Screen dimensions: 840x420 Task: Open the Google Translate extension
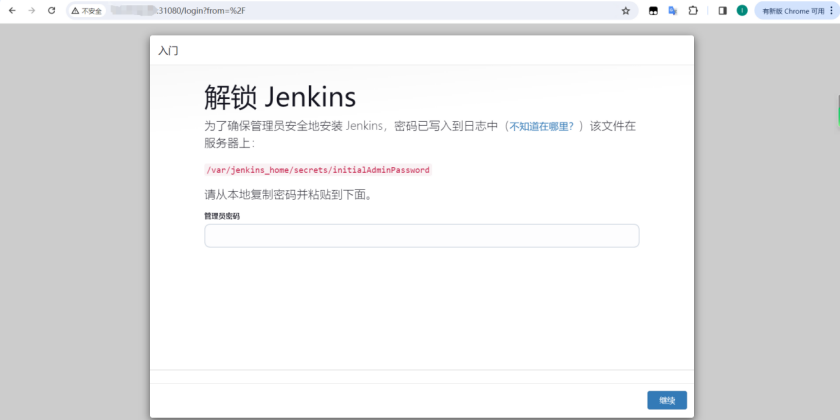pos(673,11)
